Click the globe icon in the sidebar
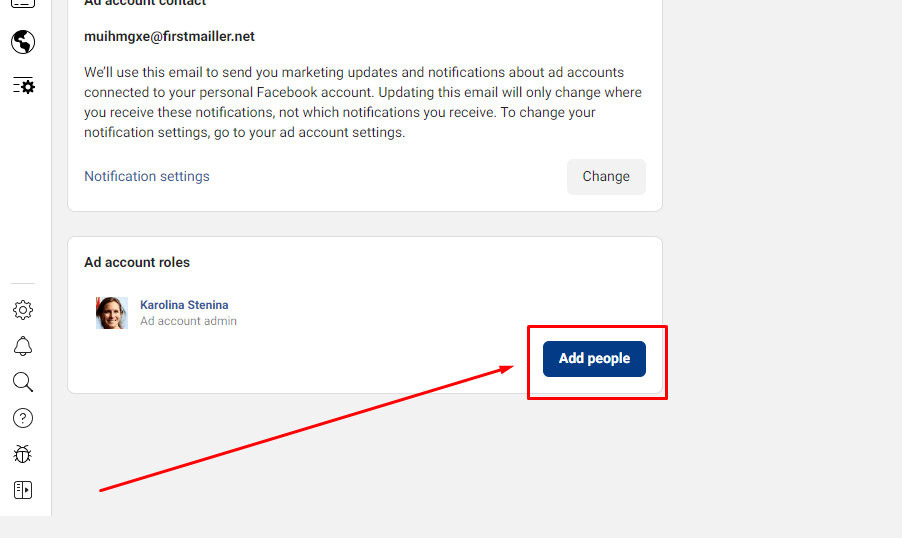Viewport: 902px width, 538px height. click(23, 42)
